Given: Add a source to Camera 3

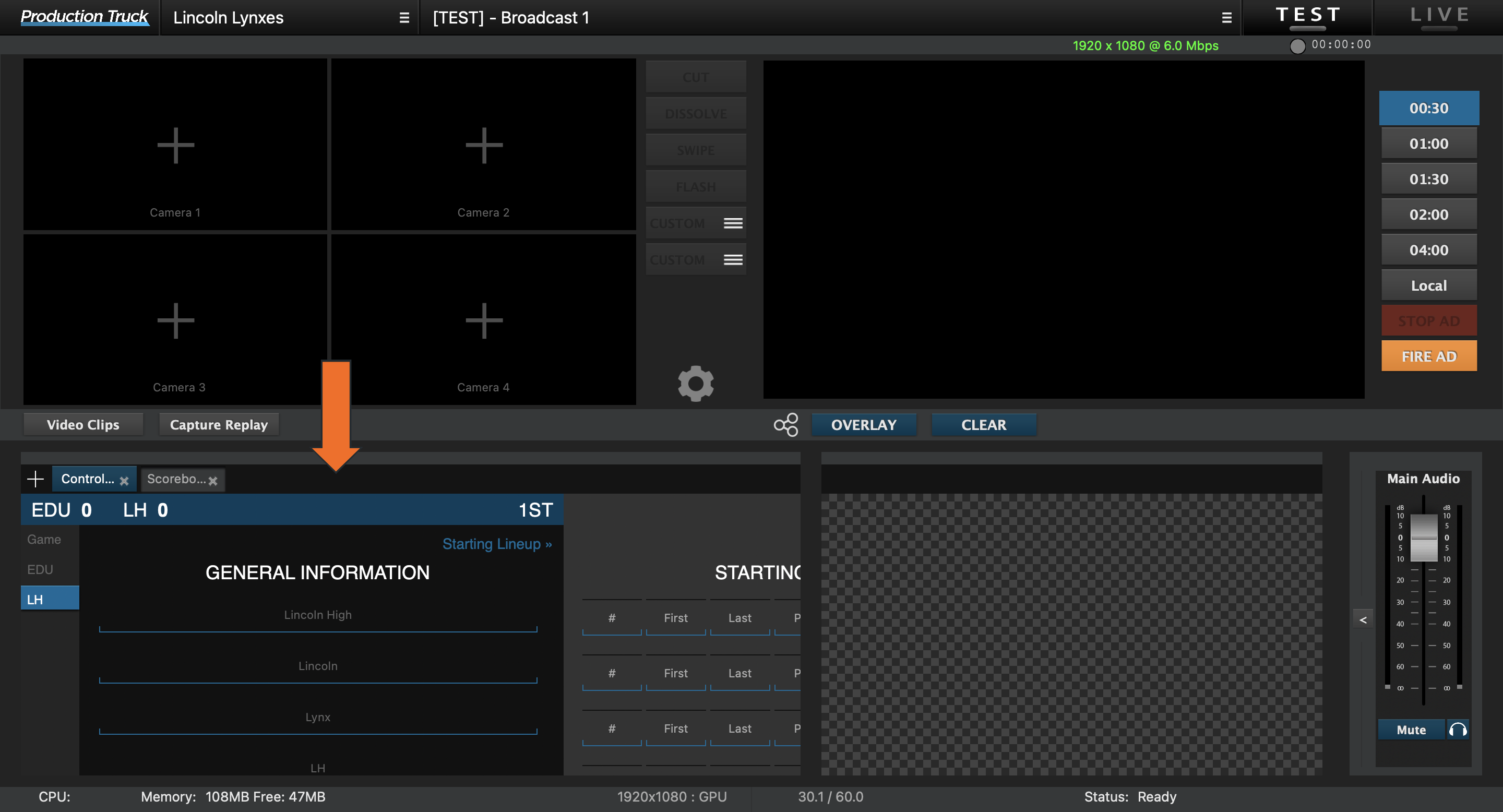Looking at the screenshot, I should (175, 320).
